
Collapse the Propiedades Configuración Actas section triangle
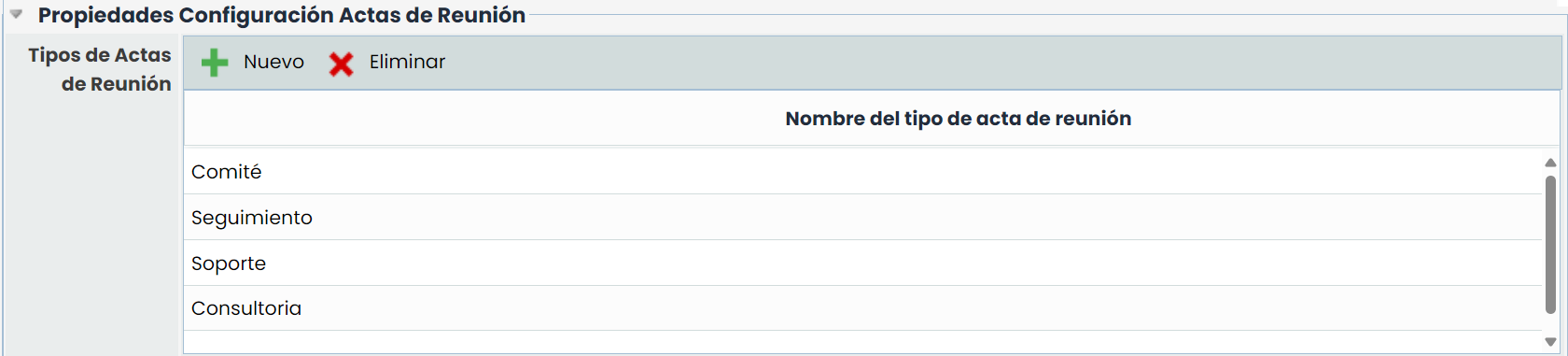pyautogui.click(x=16, y=15)
